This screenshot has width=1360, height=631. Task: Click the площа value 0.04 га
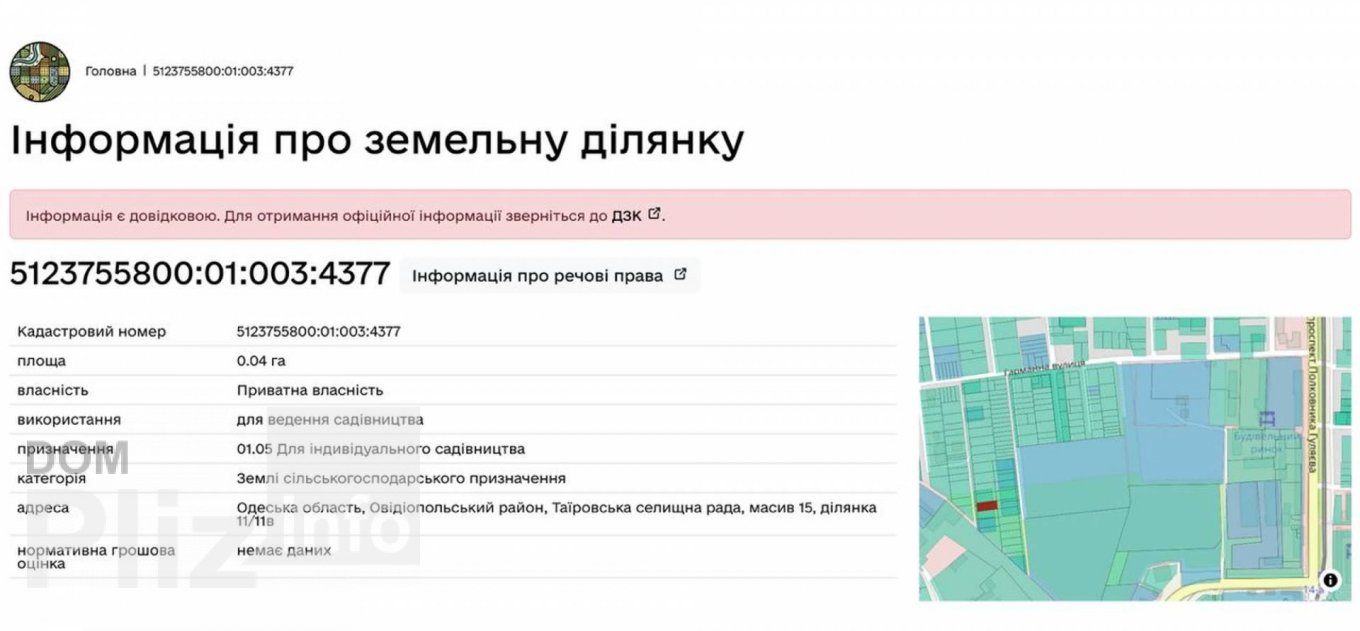(x=260, y=361)
